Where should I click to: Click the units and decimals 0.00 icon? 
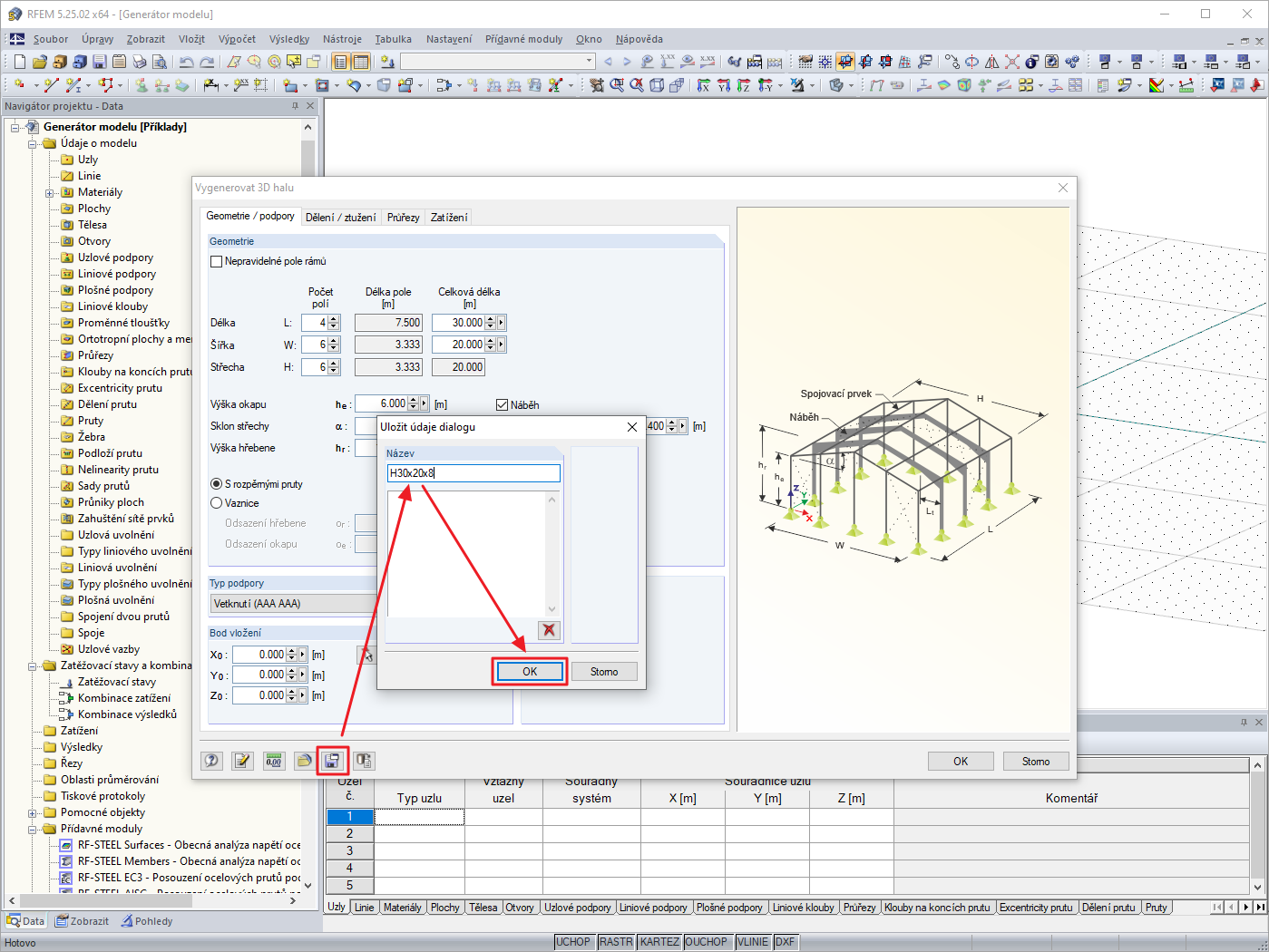coord(273,761)
